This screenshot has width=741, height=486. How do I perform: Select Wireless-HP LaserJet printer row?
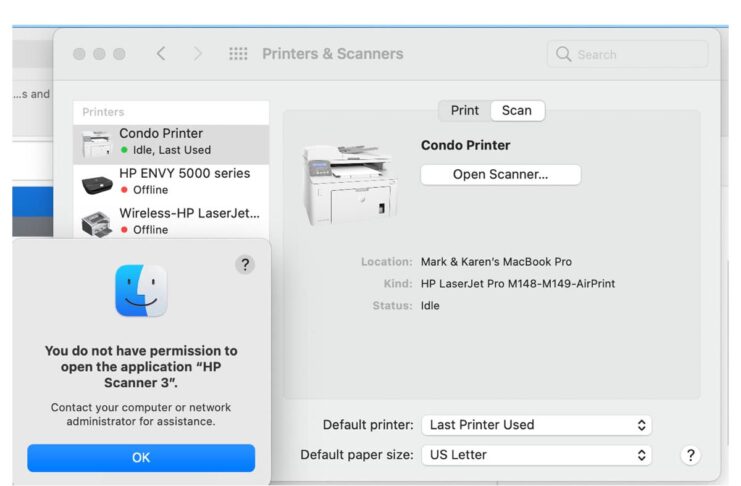pos(171,221)
